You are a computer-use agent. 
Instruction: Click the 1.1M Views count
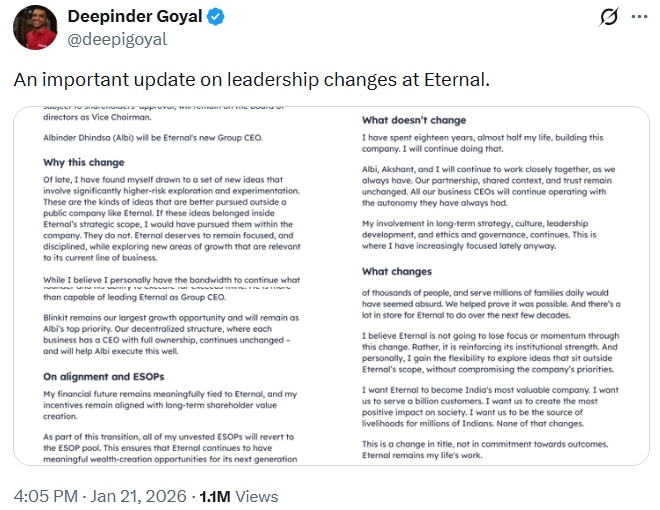[x=239, y=496]
